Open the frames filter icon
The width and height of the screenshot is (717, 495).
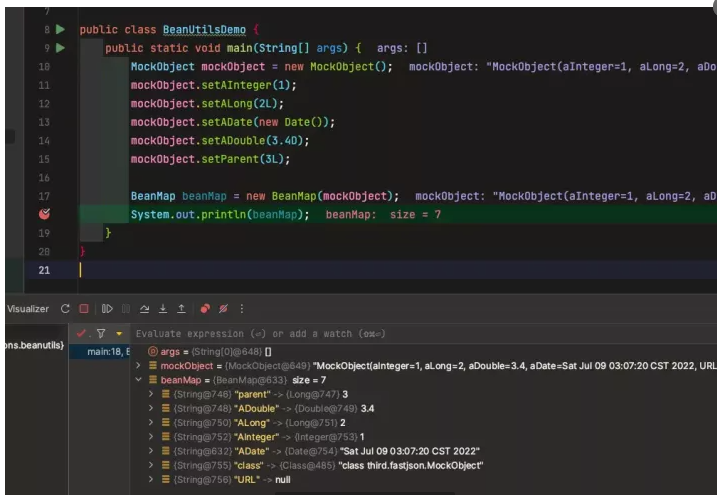pyautogui.click(x=101, y=334)
